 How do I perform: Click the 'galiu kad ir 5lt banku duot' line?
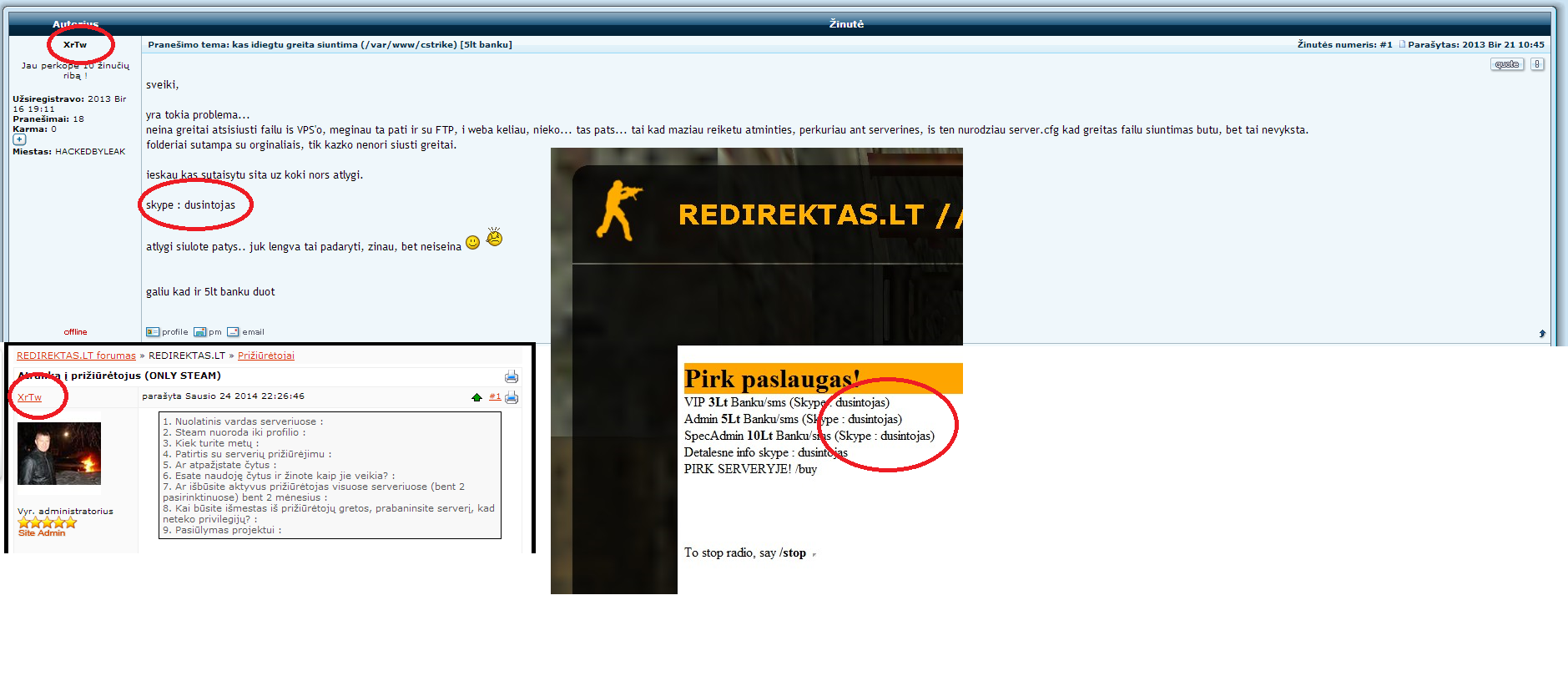[210, 292]
